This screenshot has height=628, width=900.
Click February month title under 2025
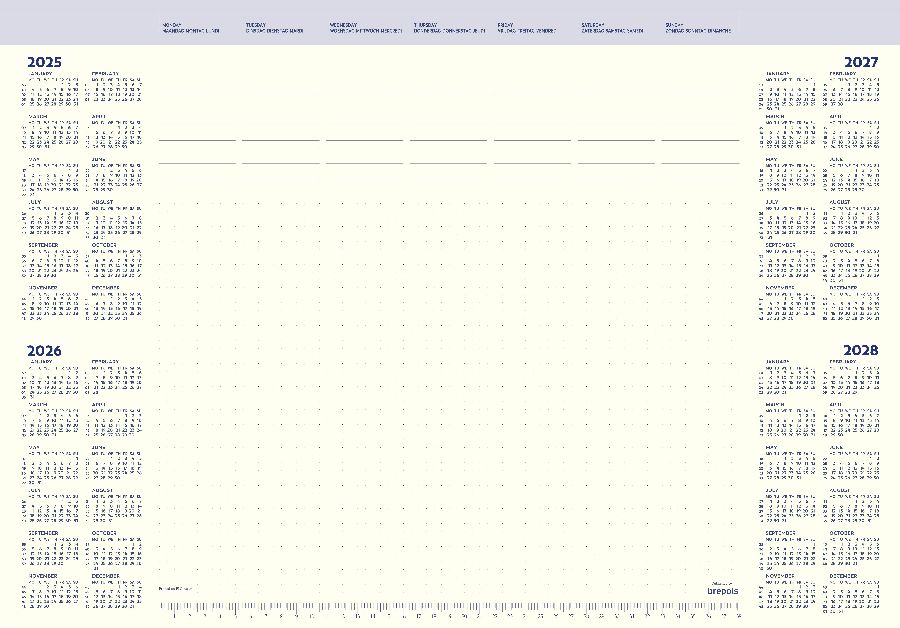pos(106,74)
